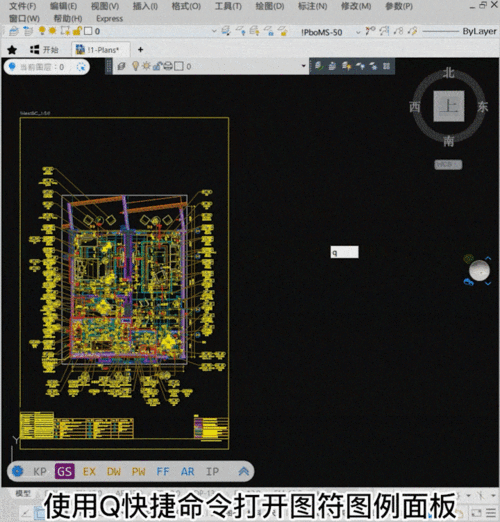Click the layer previous icon
This screenshot has height=522, width=500.
click(x=241, y=31)
